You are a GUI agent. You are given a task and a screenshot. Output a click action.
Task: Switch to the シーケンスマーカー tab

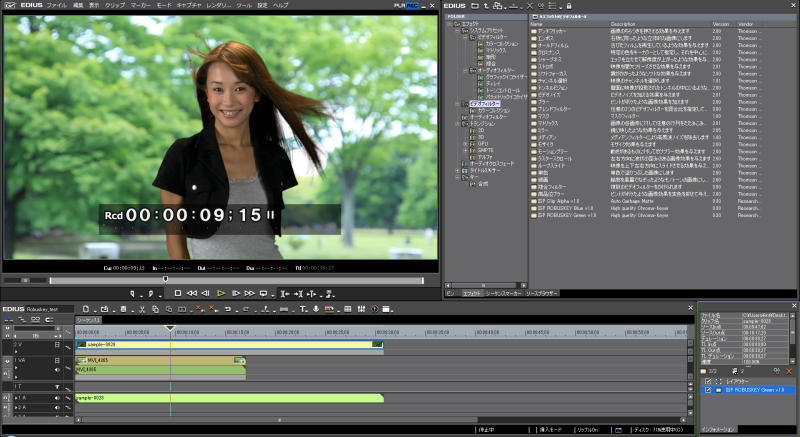click(505, 294)
